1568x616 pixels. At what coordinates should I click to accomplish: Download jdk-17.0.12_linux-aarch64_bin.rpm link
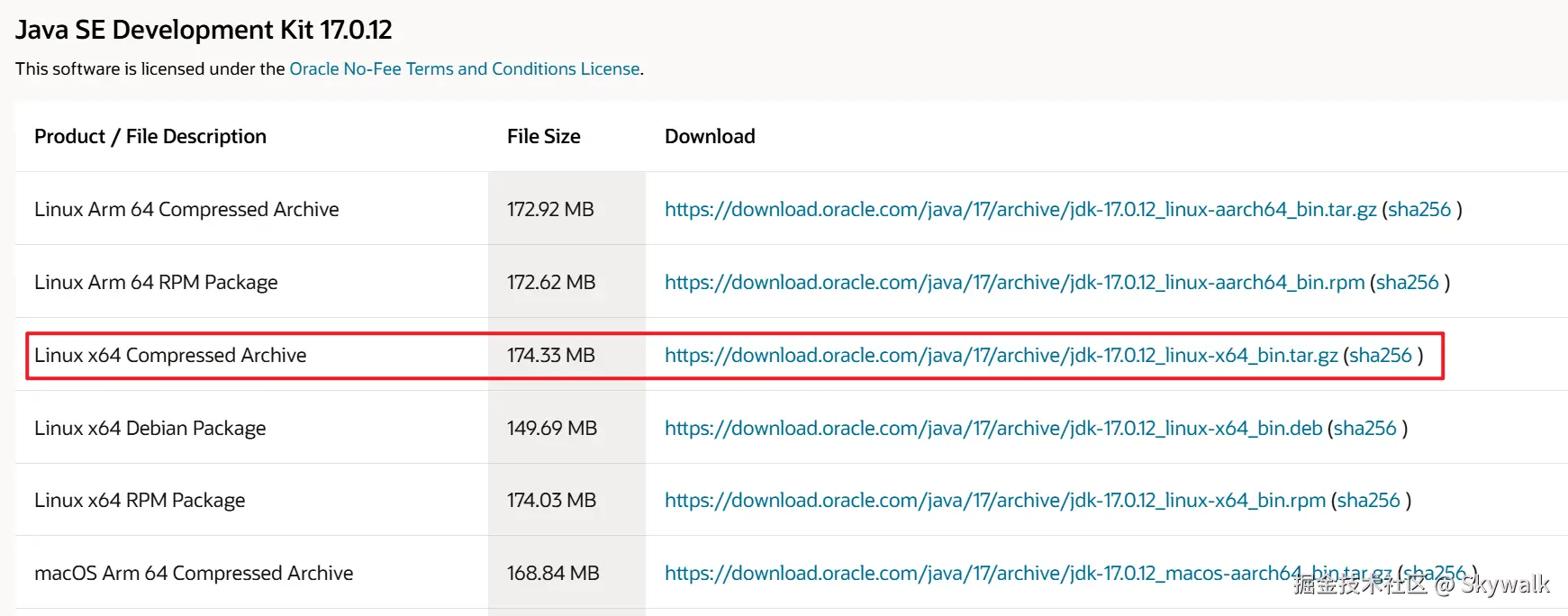click(1014, 282)
